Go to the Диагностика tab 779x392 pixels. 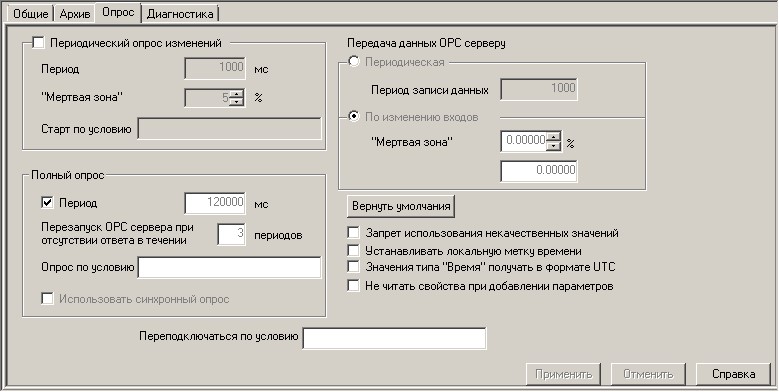180,14
